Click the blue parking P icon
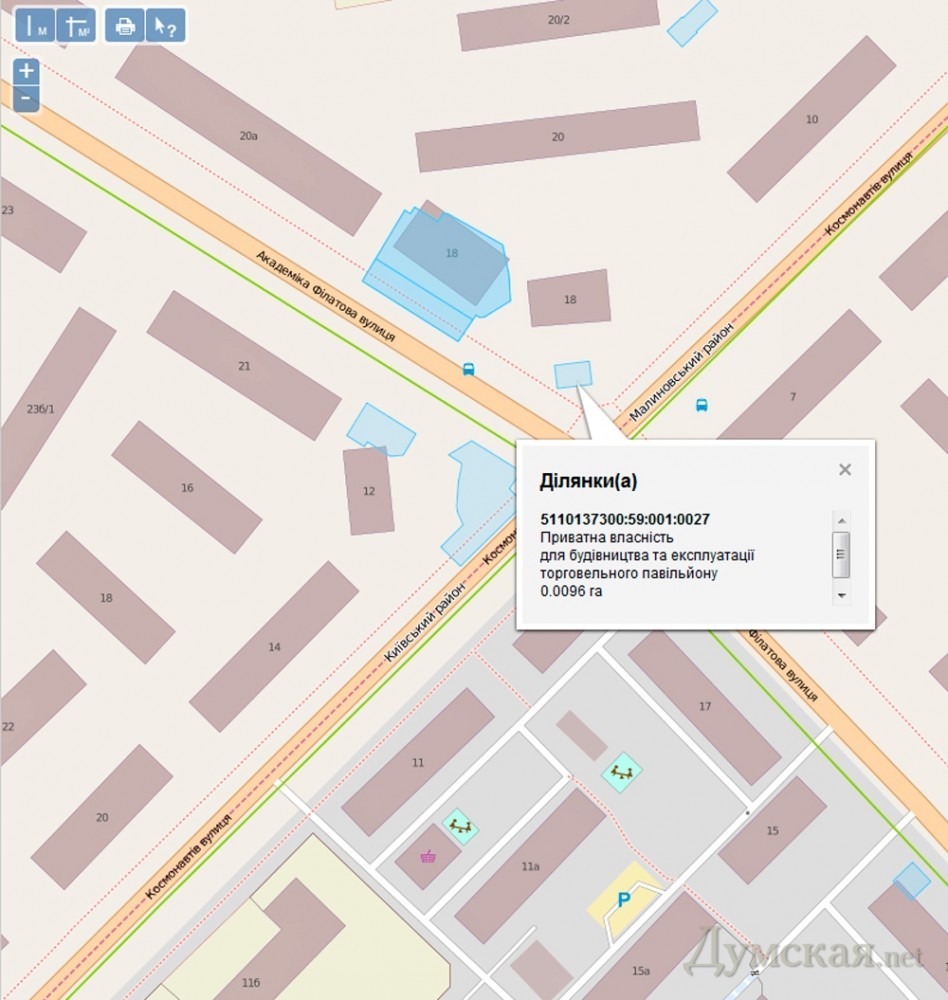 click(x=624, y=901)
